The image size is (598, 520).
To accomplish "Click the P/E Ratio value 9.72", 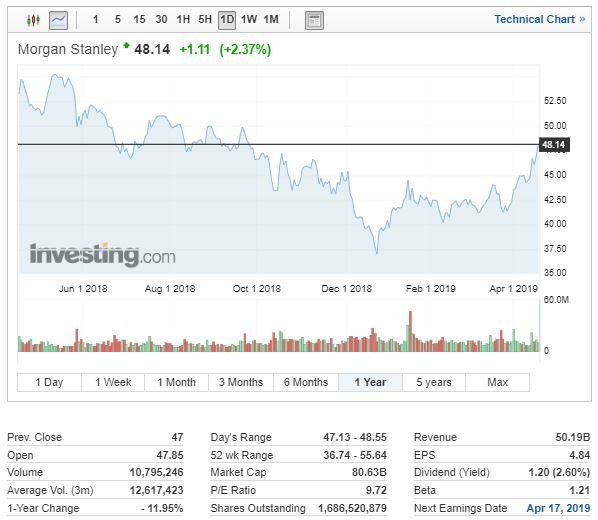I will click(376, 490).
